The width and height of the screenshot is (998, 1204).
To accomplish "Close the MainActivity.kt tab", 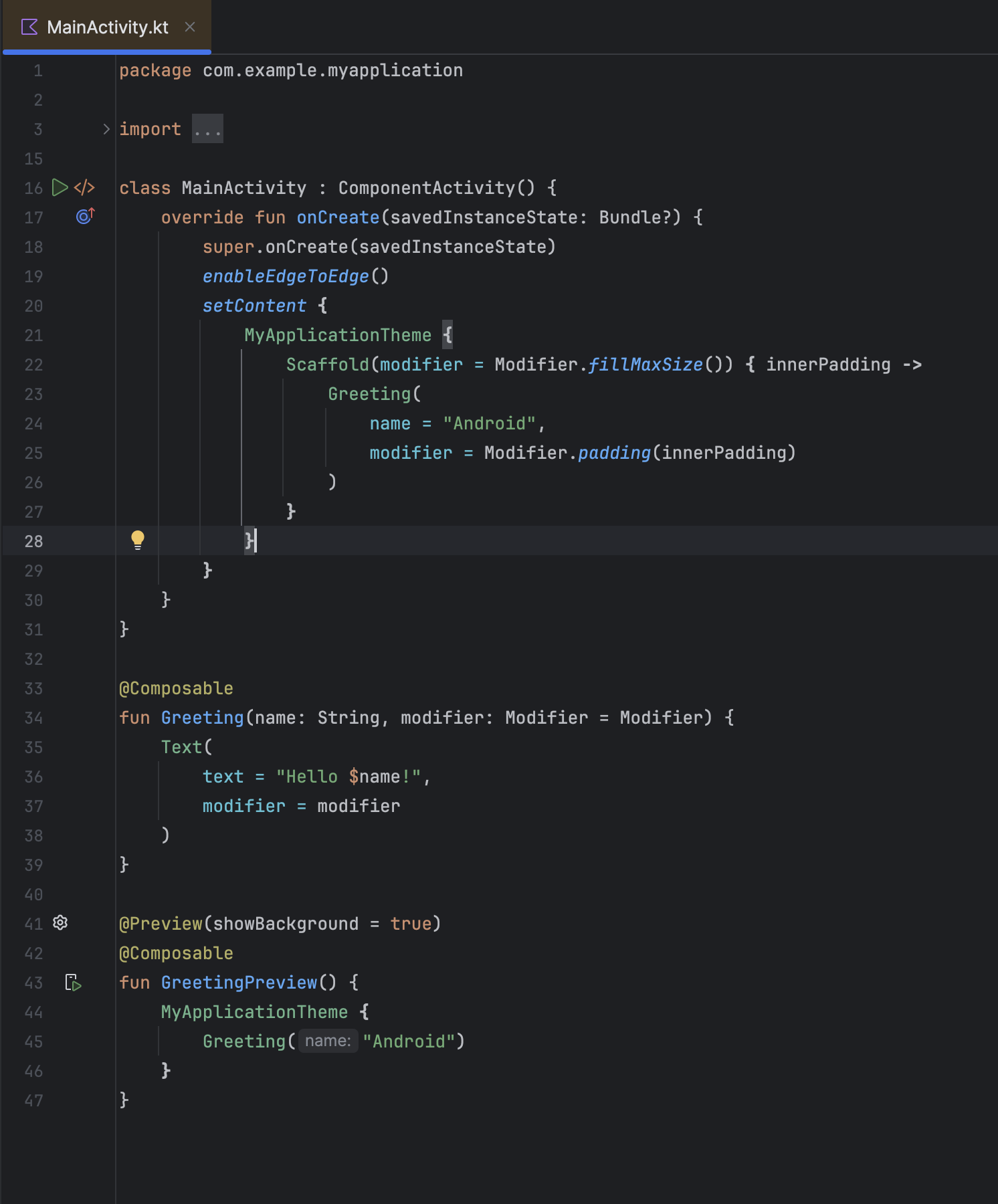I will pyautogui.click(x=190, y=27).
